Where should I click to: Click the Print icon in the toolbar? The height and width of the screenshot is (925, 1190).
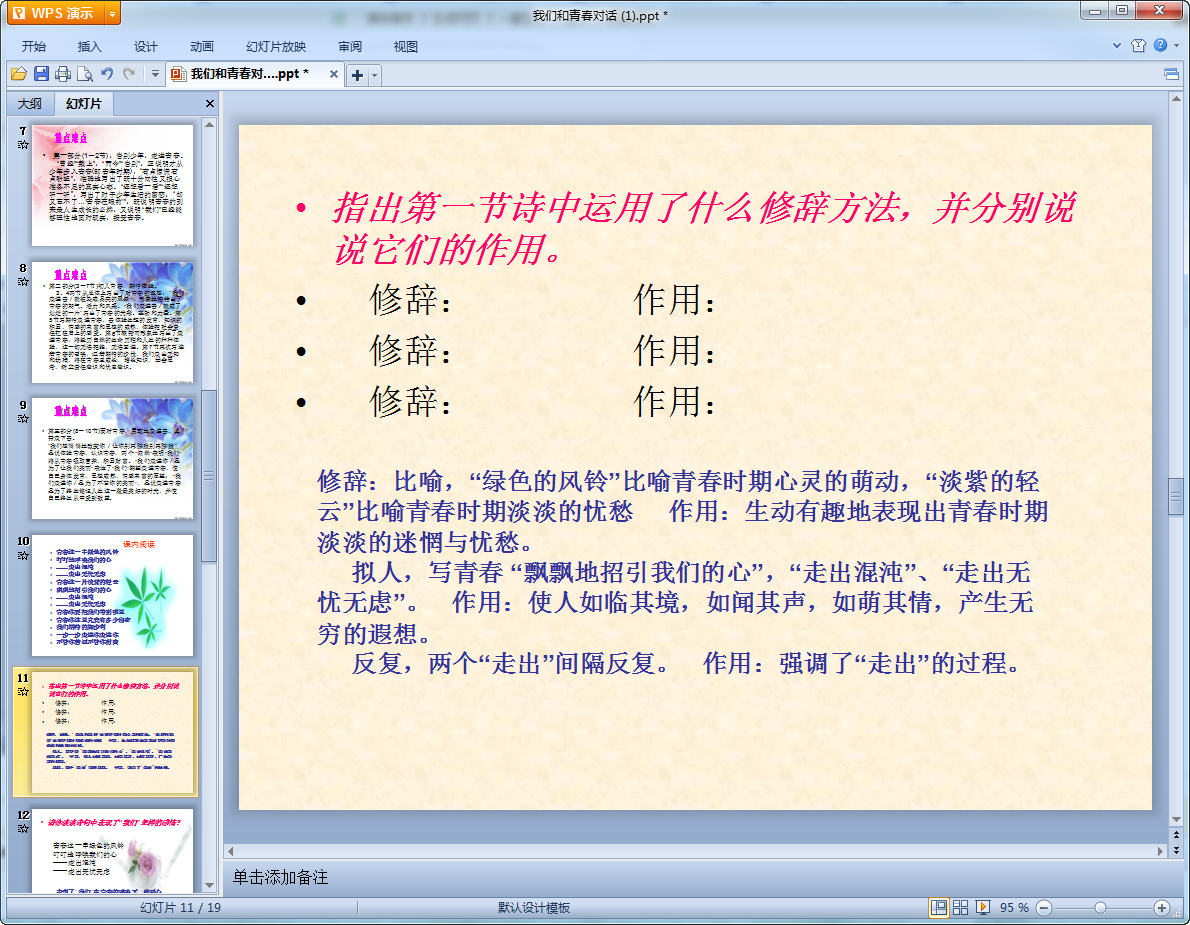tap(63, 74)
